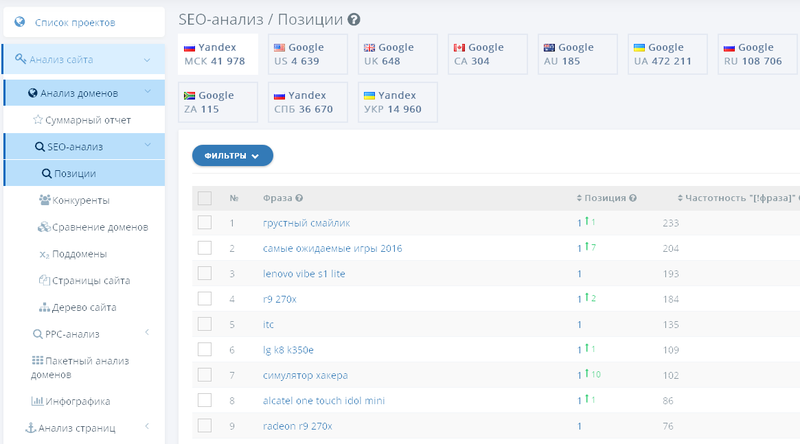The width and height of the screenshot is (800, 444).
Task: Open the Список проектов link
Action: [75, 22]
